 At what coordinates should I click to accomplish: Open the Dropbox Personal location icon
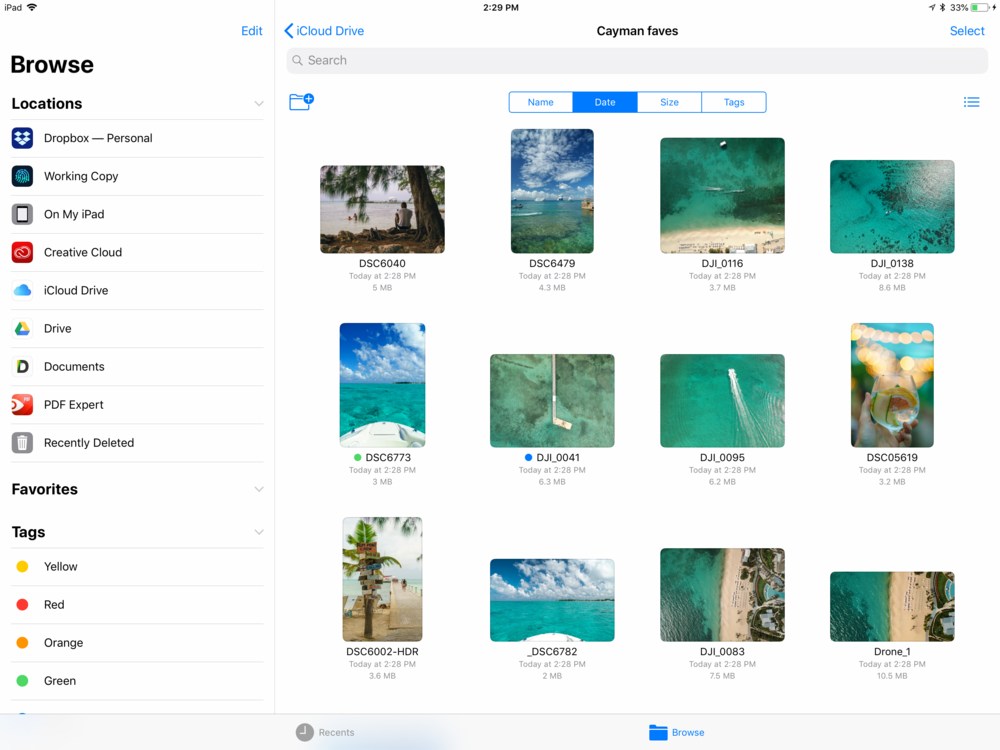click(x=22, y=138)
